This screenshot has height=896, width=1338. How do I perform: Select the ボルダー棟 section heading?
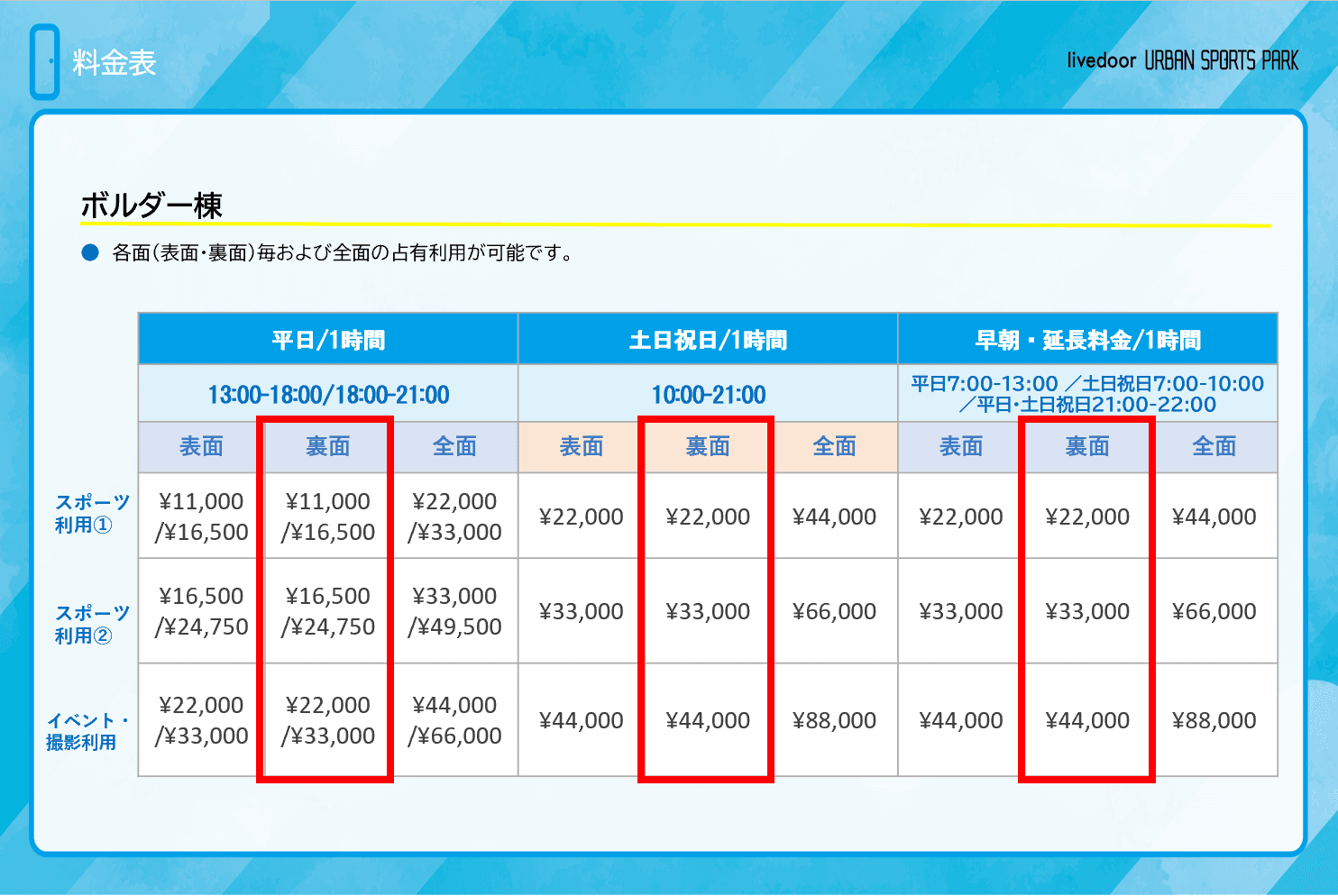click(151, 206)
